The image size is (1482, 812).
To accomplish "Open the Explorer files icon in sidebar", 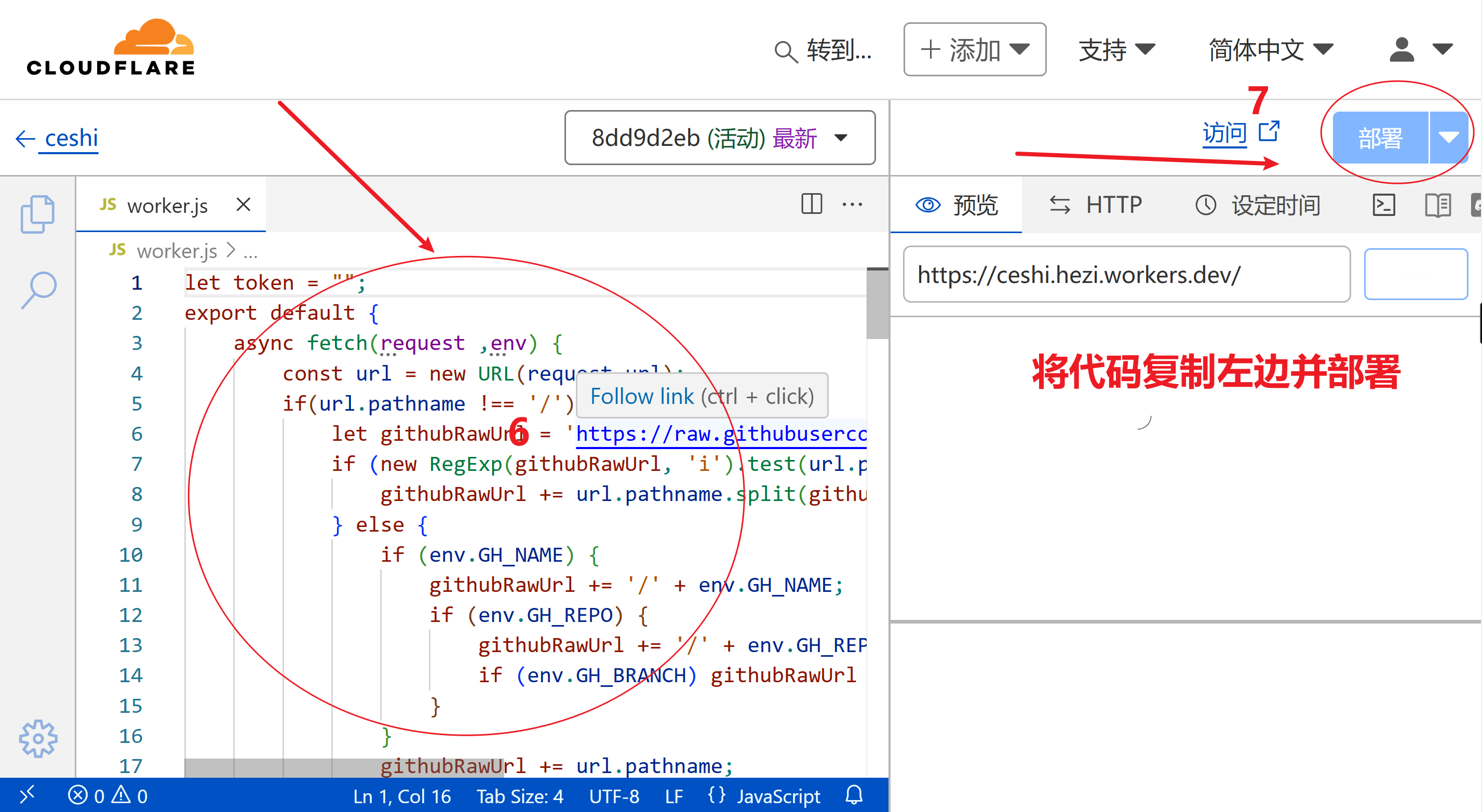I will (37, 214).
